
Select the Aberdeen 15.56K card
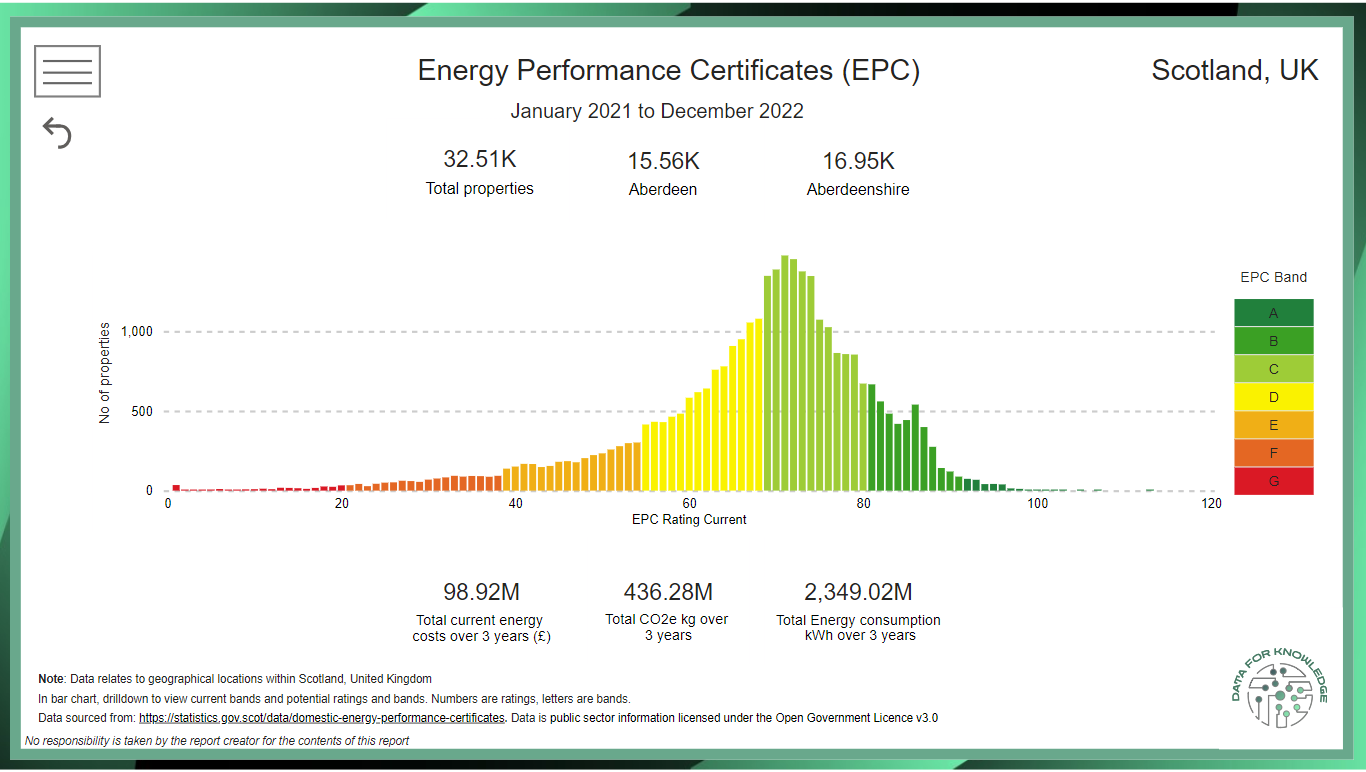click(663, 173)
